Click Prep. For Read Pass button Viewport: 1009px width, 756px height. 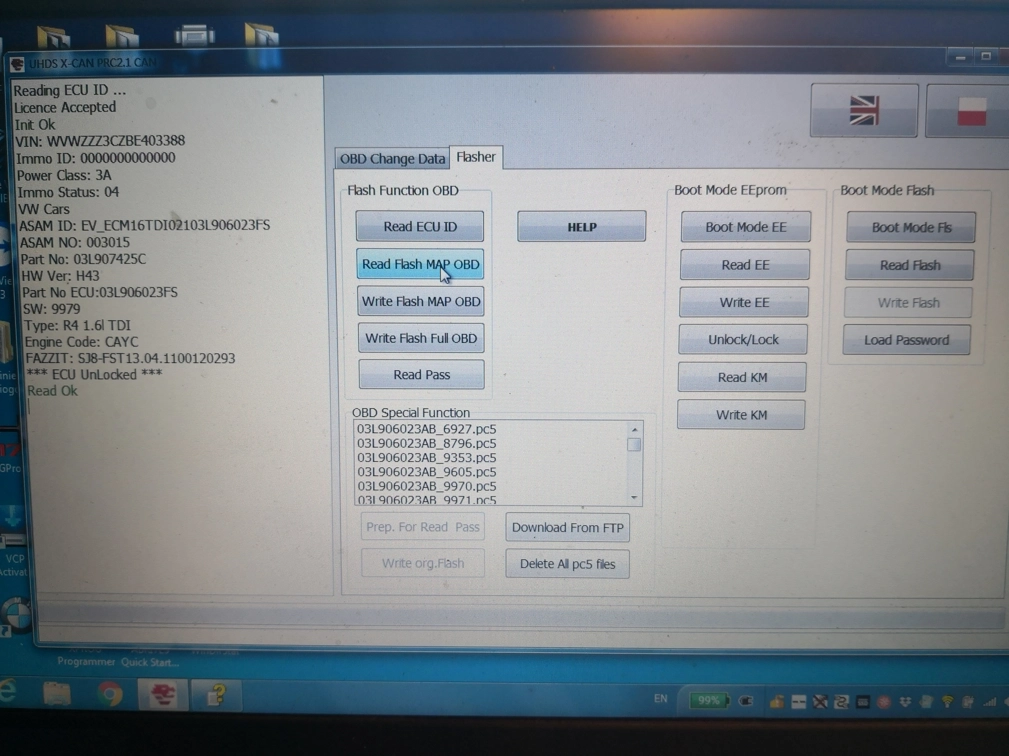423,528
